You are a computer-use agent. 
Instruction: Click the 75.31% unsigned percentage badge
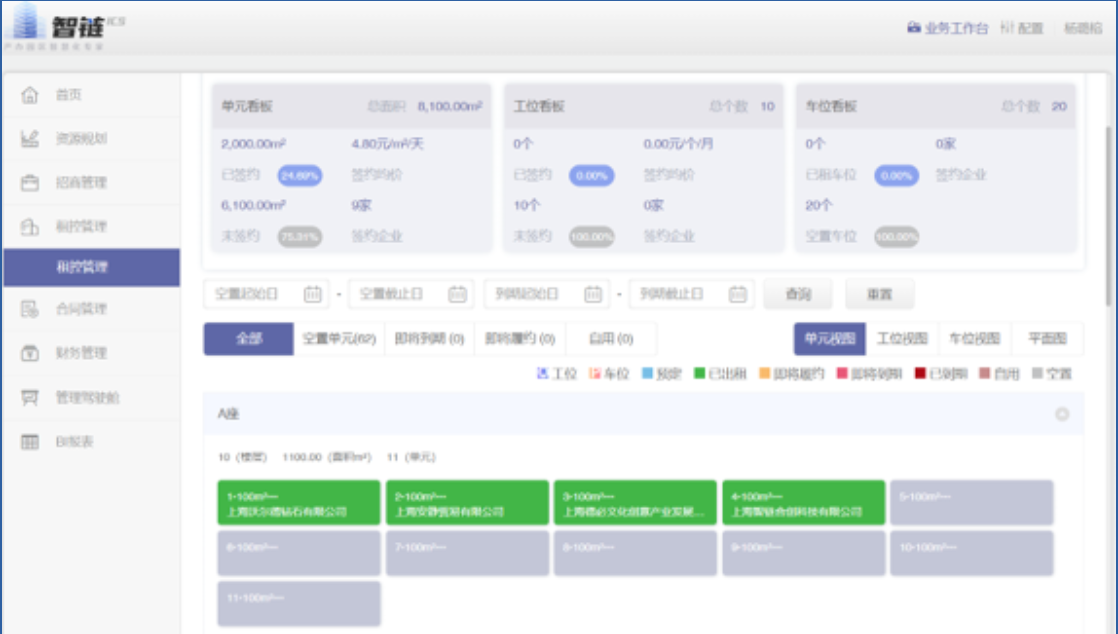[x=299, y=237]
